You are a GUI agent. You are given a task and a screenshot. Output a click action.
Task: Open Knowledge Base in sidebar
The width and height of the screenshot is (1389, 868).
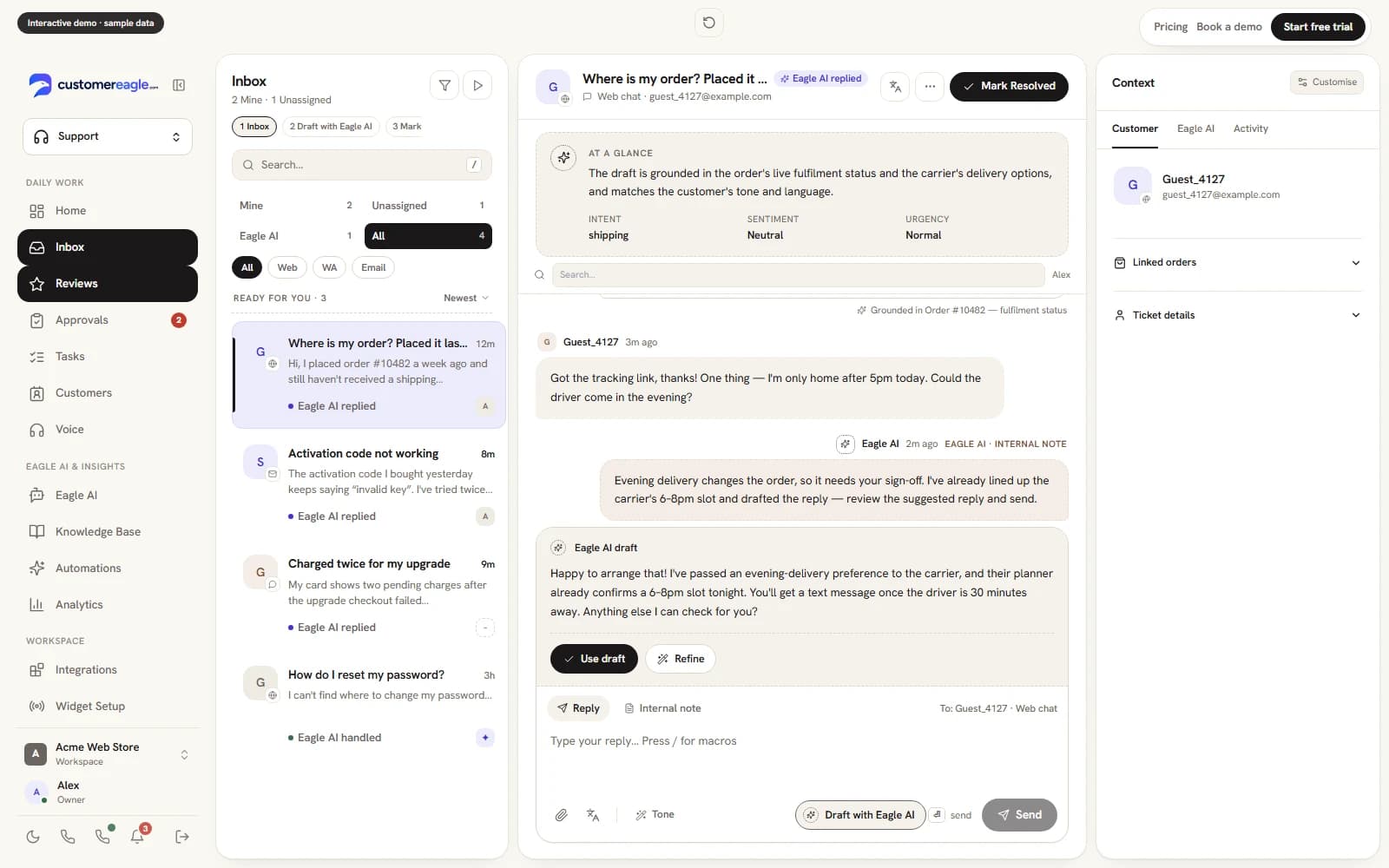tap(108, 532)
